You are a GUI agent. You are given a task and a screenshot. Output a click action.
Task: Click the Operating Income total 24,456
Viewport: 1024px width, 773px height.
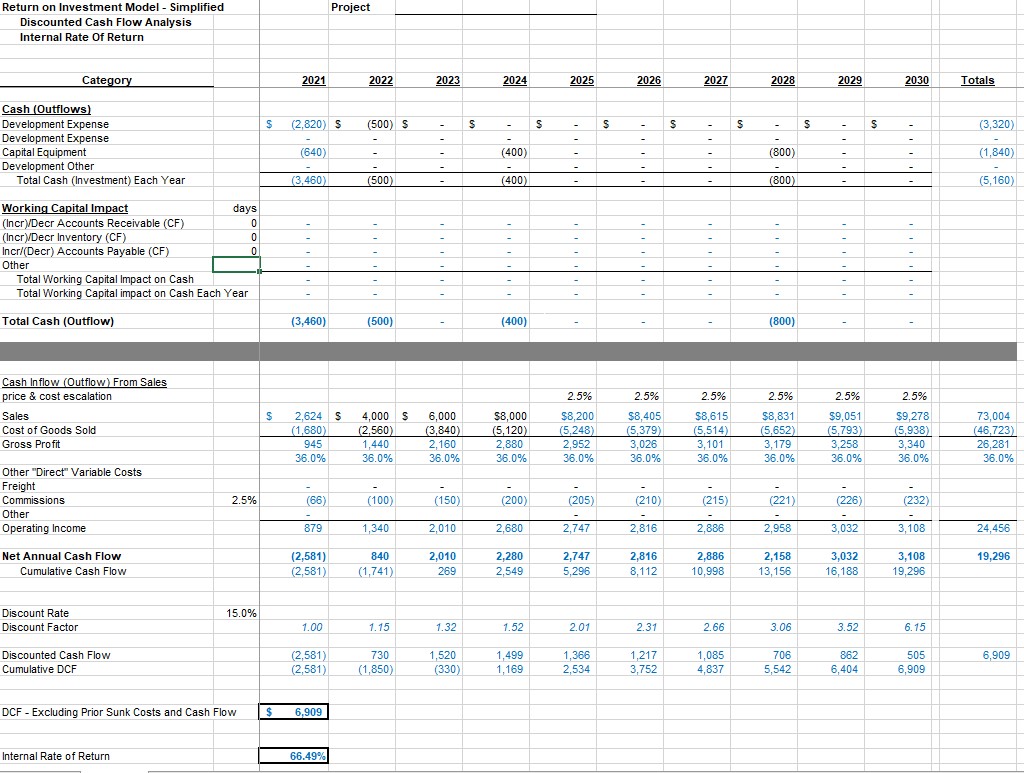[994, 528]
